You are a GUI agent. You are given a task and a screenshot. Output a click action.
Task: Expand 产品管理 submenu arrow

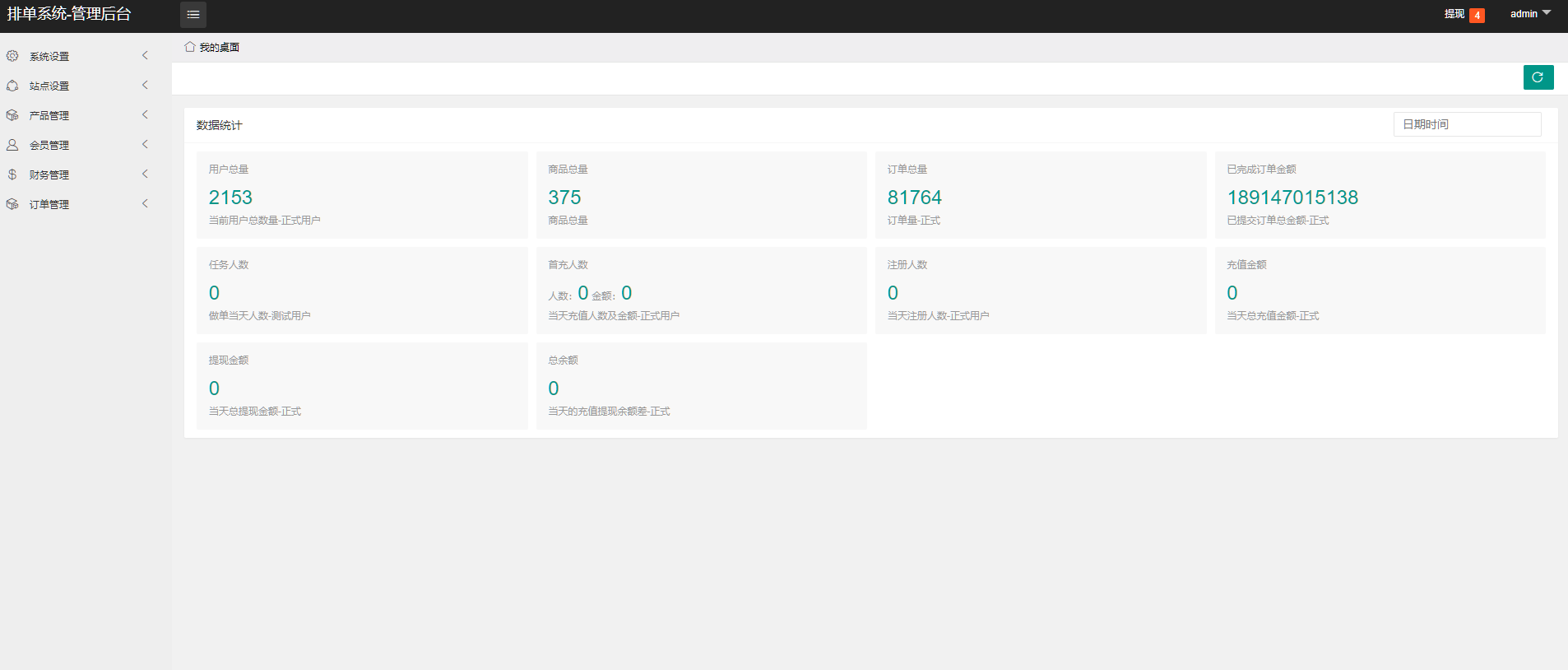coord(145,115)
